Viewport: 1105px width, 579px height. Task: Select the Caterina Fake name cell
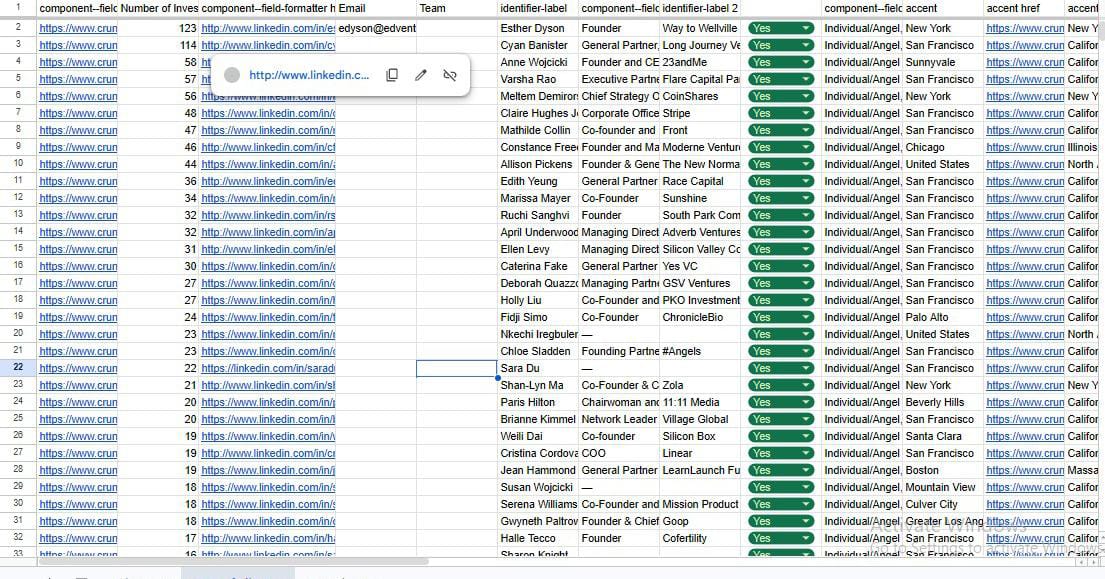(x=538, y=266)
